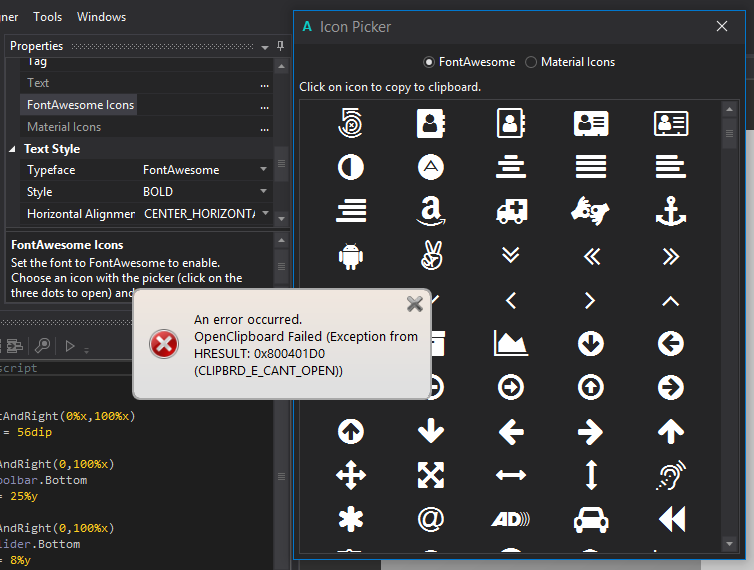Open the Typeface dropdown
754x570 pixels.
pyautogui.click(x=264, y=170)
